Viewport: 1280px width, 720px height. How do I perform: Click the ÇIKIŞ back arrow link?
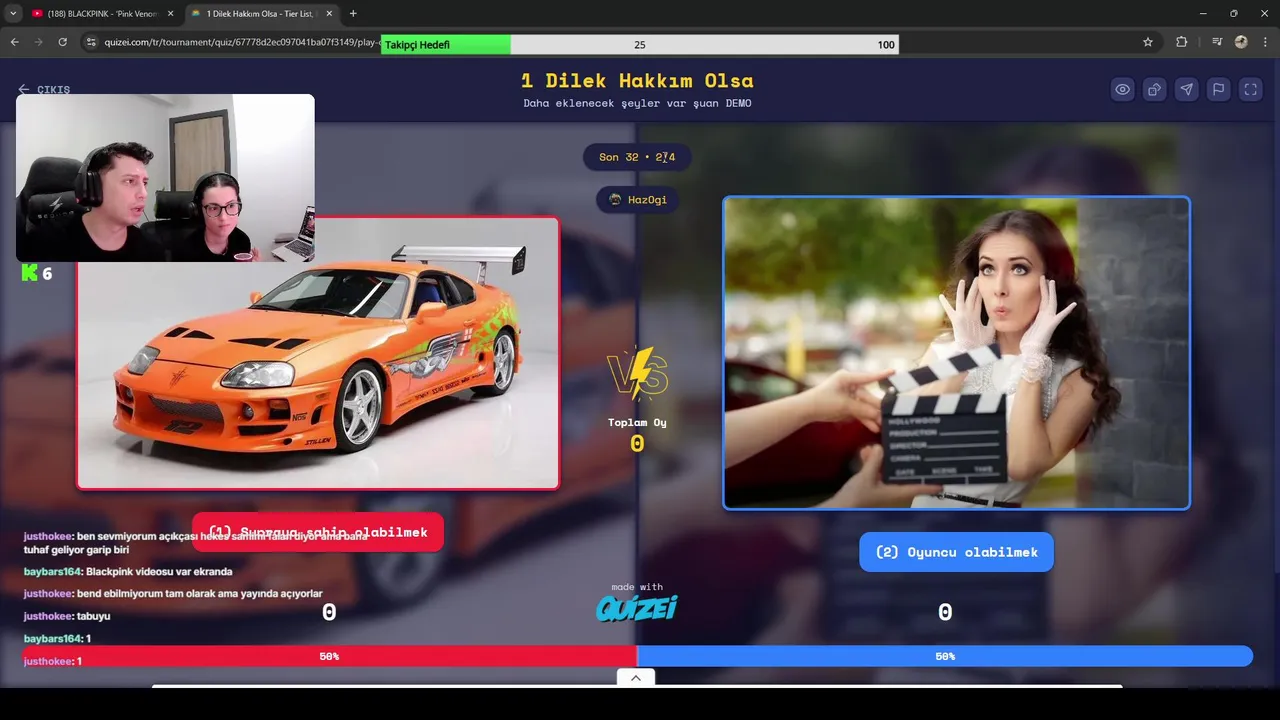(44, 89)
